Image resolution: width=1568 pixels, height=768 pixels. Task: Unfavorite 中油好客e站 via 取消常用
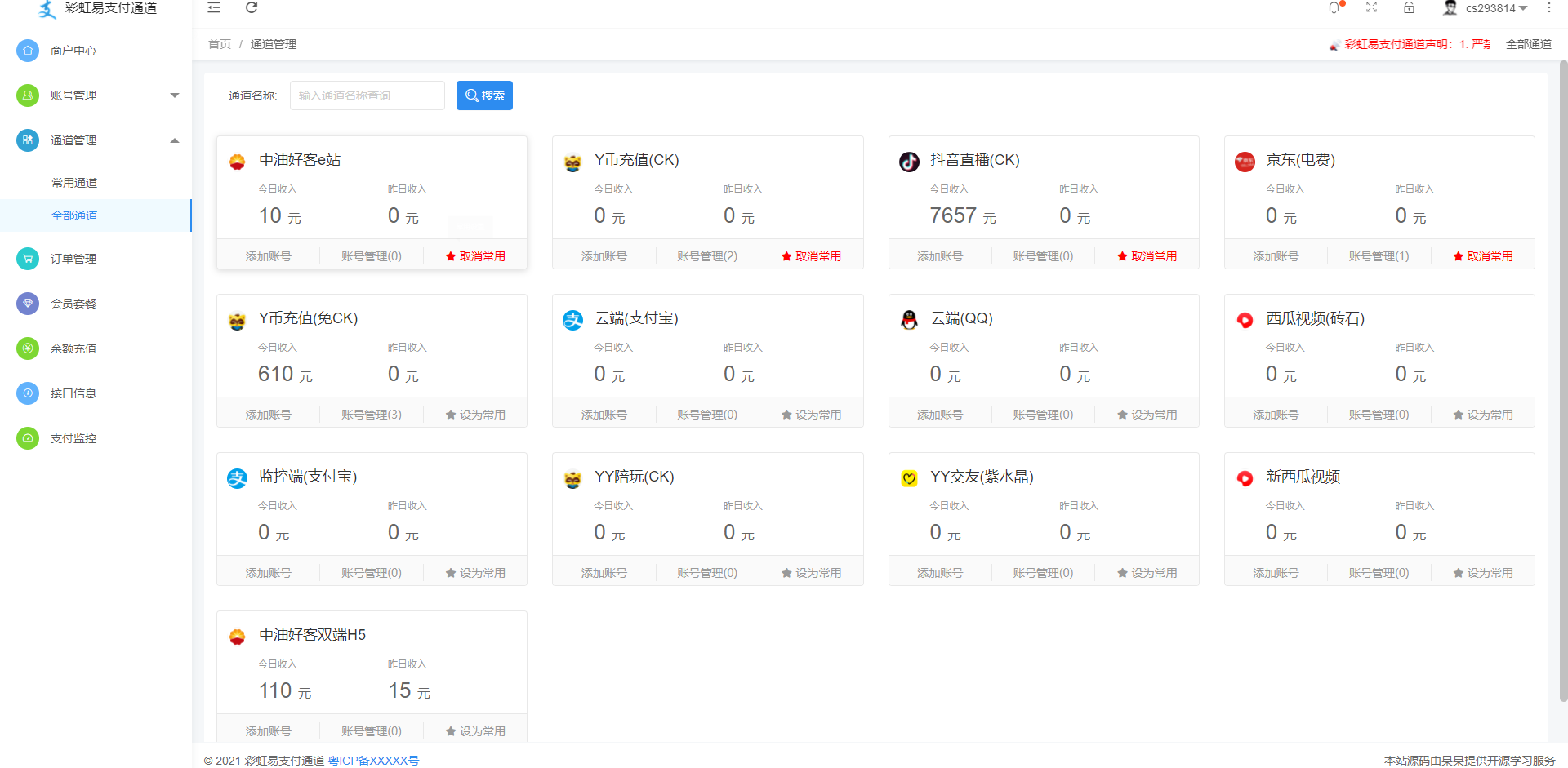[x=475, y=256]
